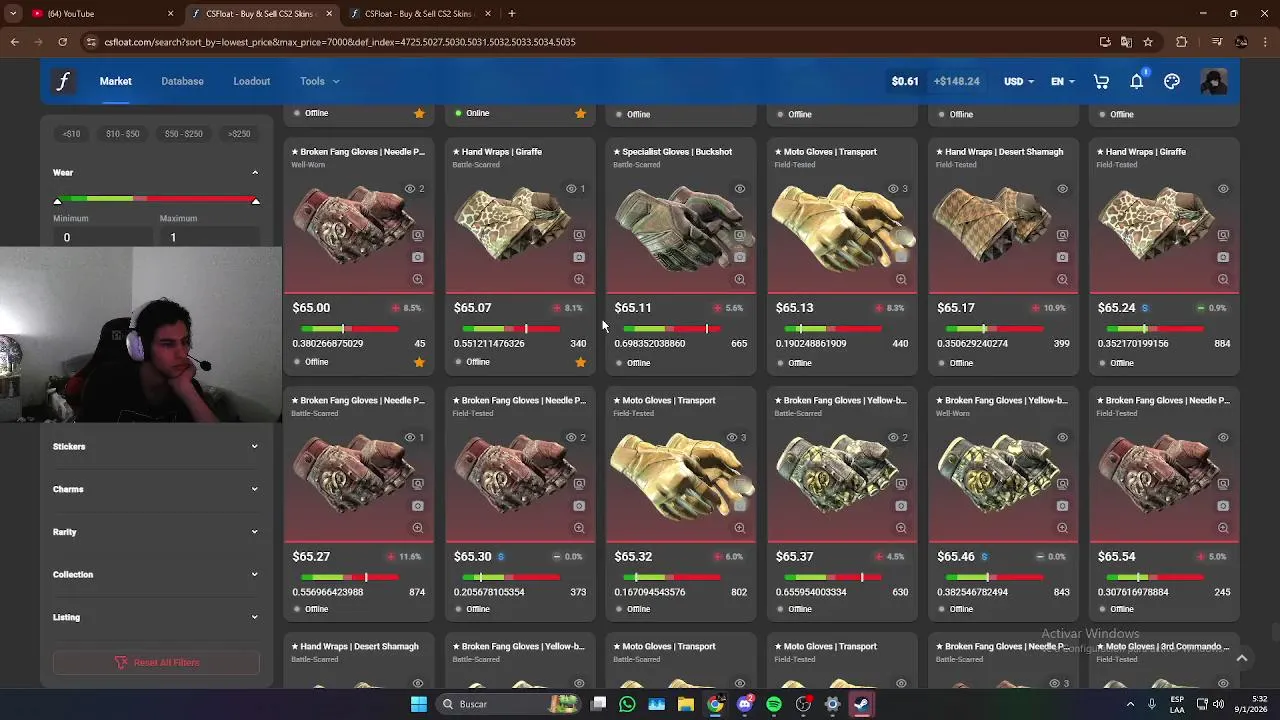Click the minimum handle of the Wear slider

(57, 201)
